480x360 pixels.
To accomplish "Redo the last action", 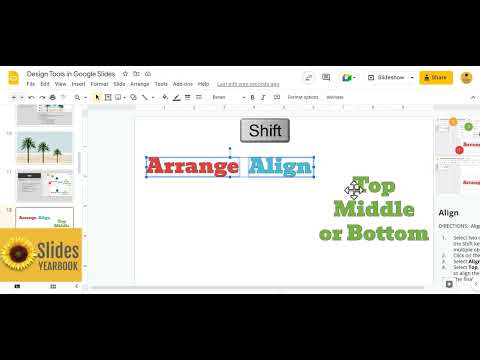I will click(42, 97).
